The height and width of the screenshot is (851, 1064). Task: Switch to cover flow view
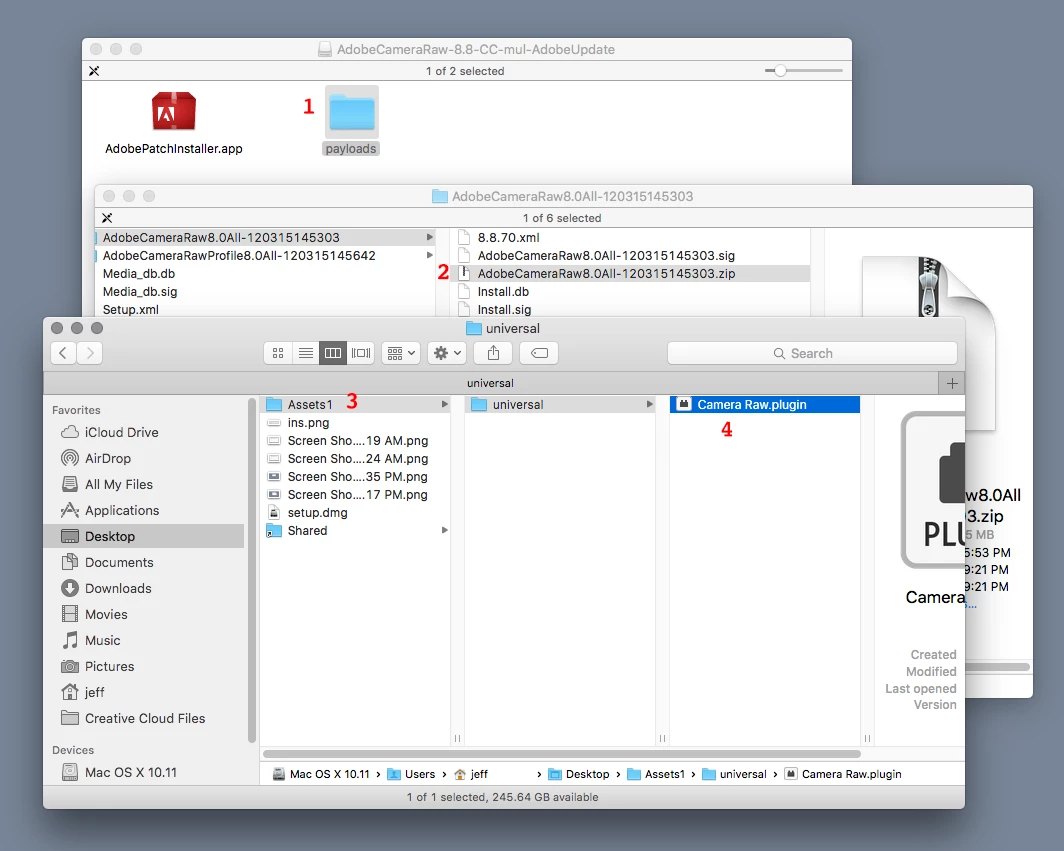[360, 353]
